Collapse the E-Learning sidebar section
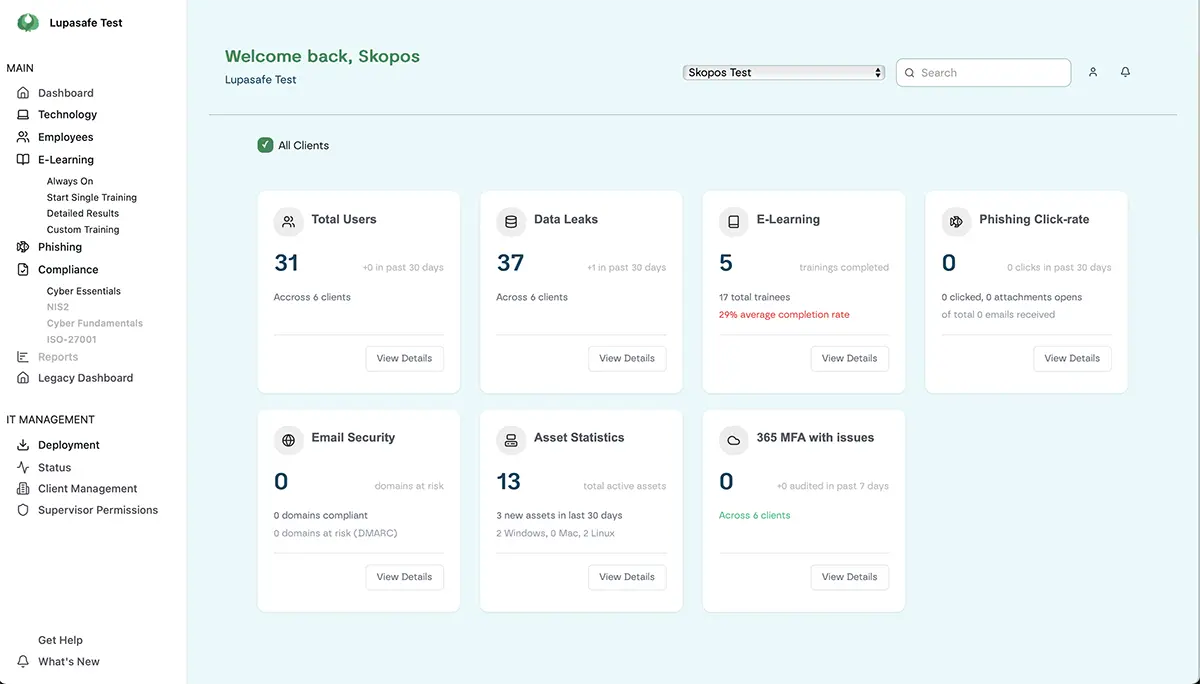This screenshot has height=684, width=1200. [66, 158]
